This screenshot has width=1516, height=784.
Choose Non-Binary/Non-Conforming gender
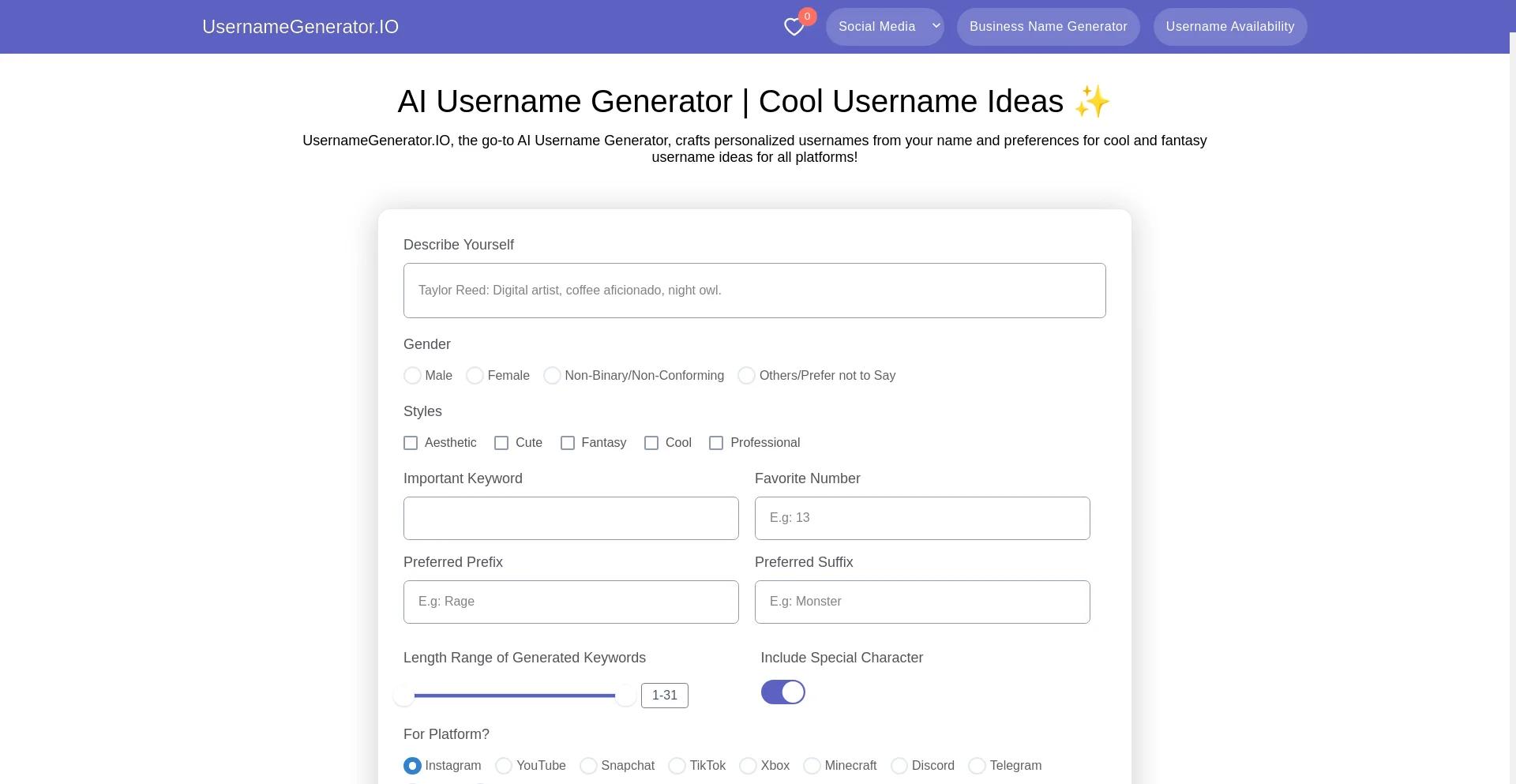coord(552,376)
